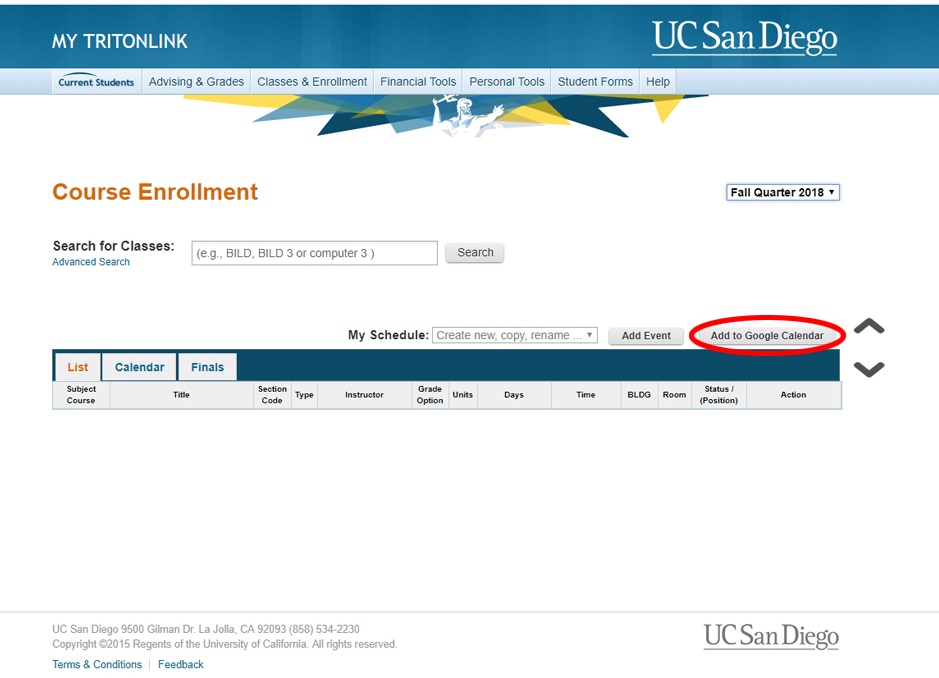Select the List view tab

(x=77, y=367)
